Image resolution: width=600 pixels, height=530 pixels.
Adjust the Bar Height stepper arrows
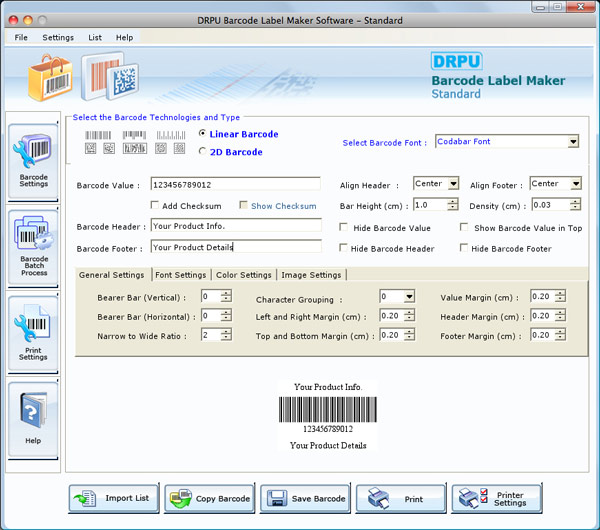(x=453, y=205)
